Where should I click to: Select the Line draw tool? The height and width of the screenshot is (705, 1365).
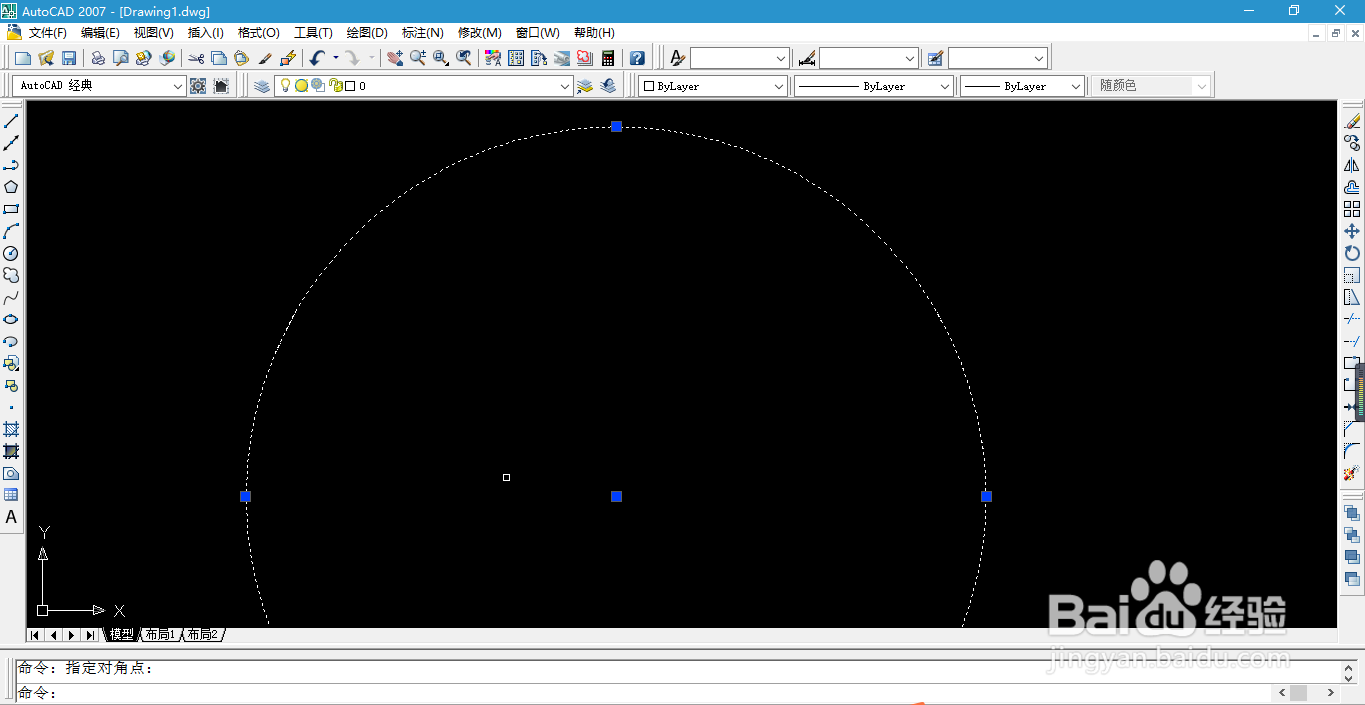click(11, 121)
